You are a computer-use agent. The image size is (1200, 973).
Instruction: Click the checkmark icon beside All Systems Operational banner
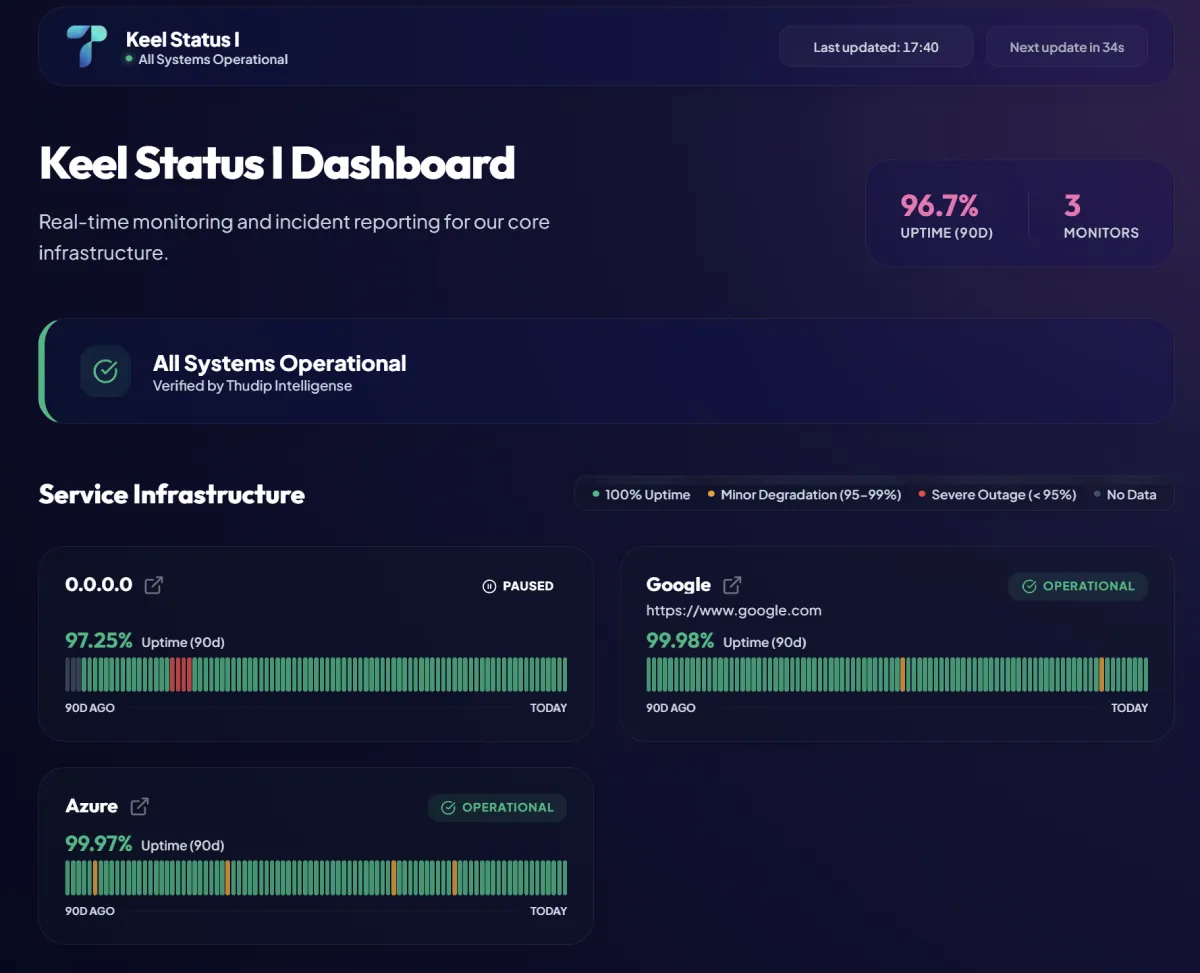point(105,371)
